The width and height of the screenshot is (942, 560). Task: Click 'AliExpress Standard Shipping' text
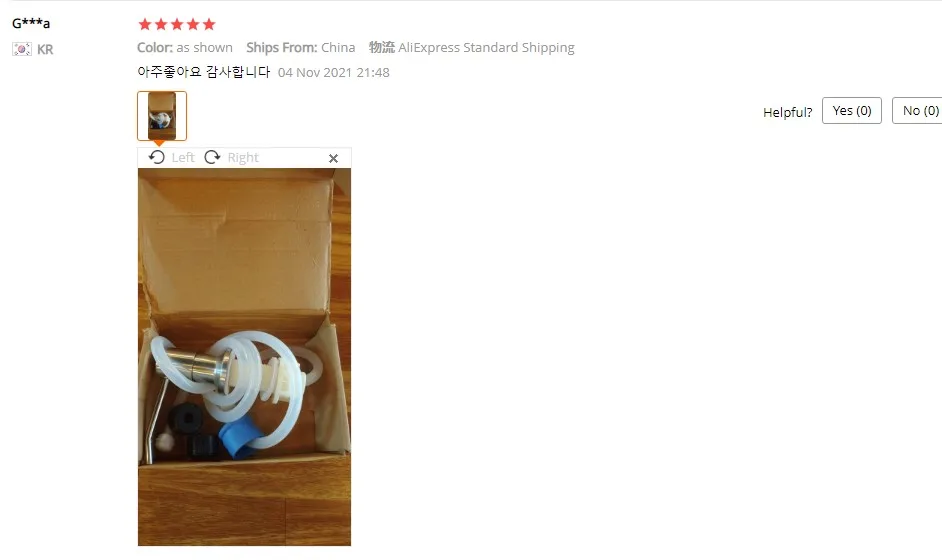pos(486,47)
